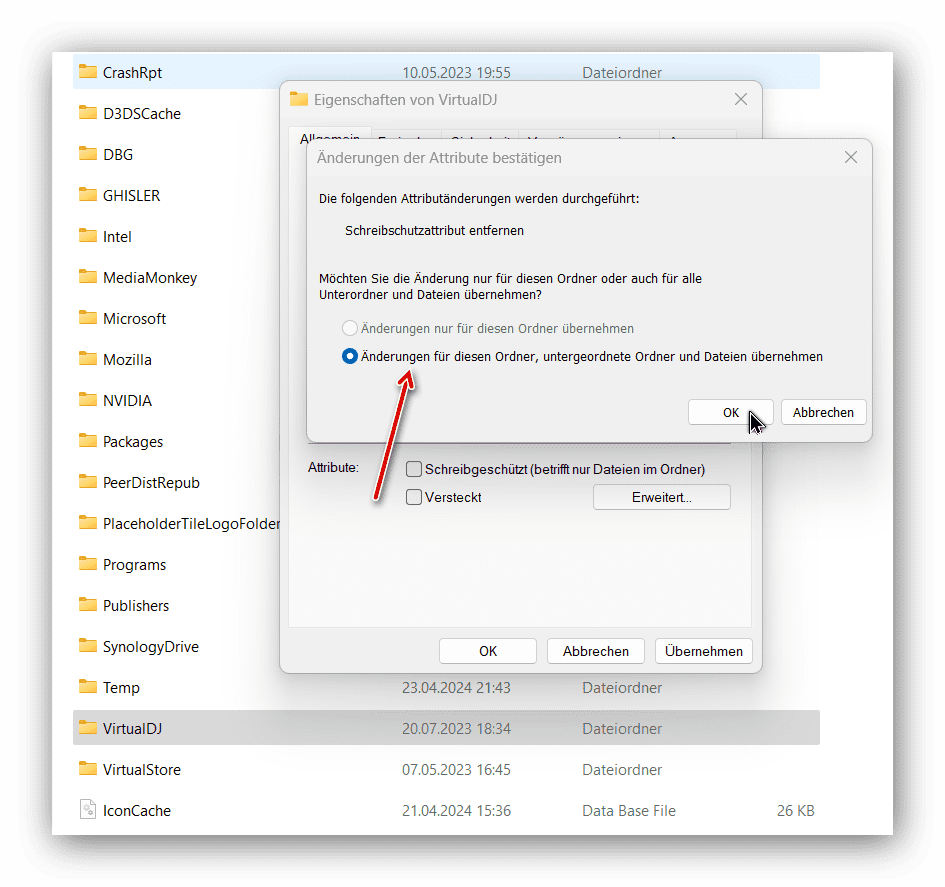Open the Erweitert... attributes dialog
Screen dimensions: 945x887
tap(662, 497)
